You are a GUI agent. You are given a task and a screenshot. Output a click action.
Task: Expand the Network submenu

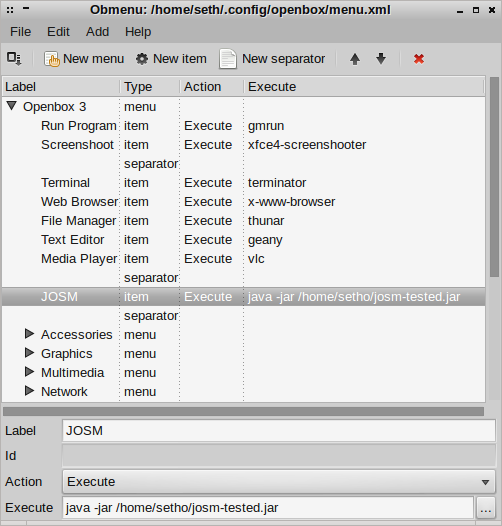pyautogui.click(x=30, y=390)
